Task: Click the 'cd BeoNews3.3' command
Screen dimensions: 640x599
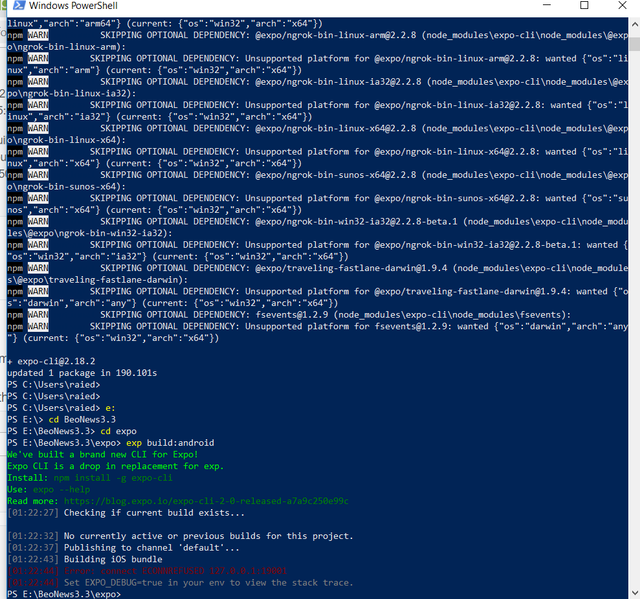Action: pos(82,419)
